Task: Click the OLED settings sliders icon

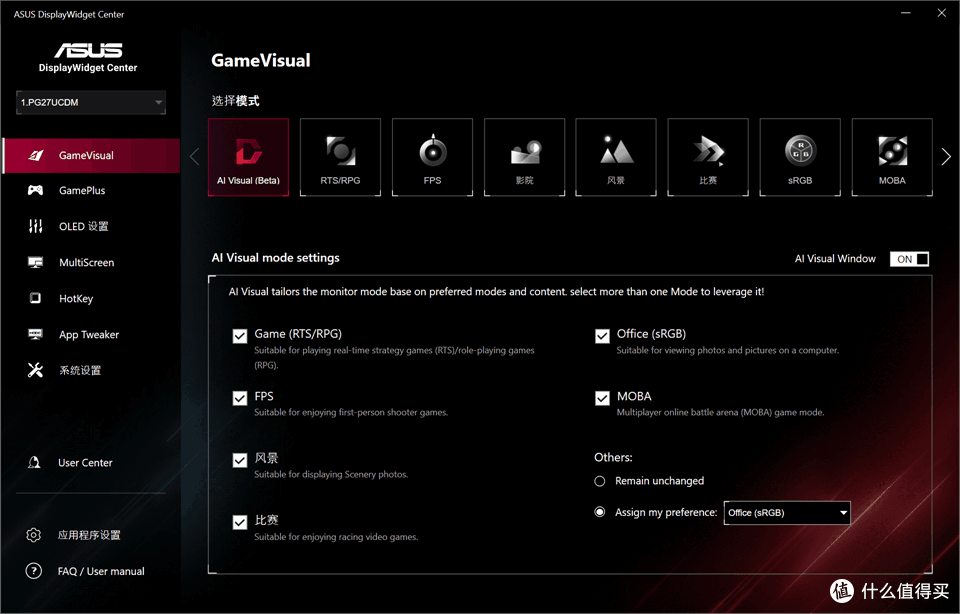Action: point(36,227)
